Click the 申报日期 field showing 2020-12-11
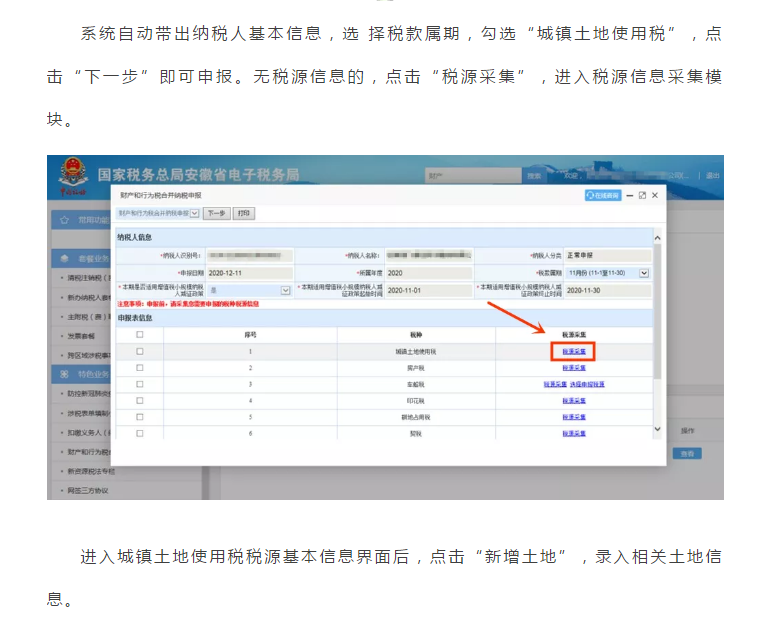772x625 pixels. click(x=250, y=273)
